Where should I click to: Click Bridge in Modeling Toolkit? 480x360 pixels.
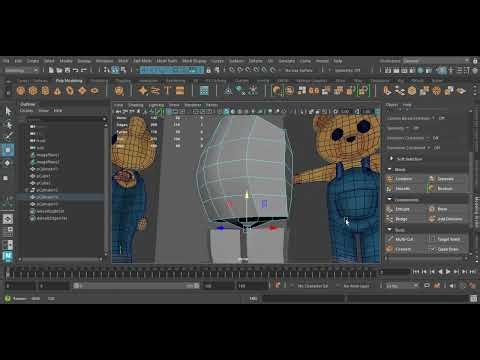coord(400,219)
